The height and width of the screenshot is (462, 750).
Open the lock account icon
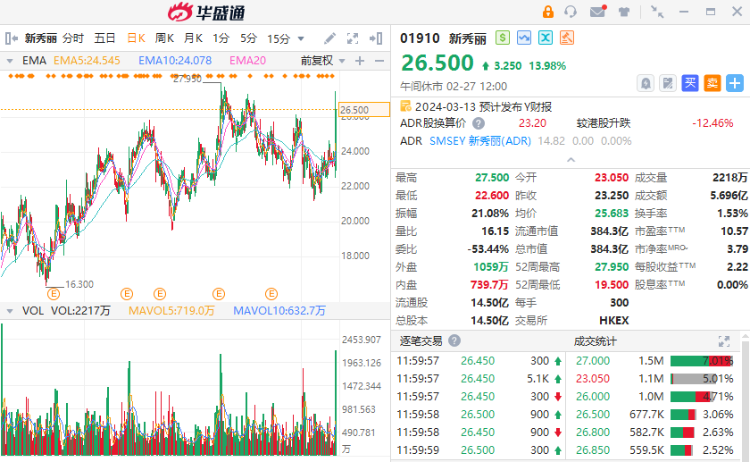pyautogui.click(x=548, y=12)
